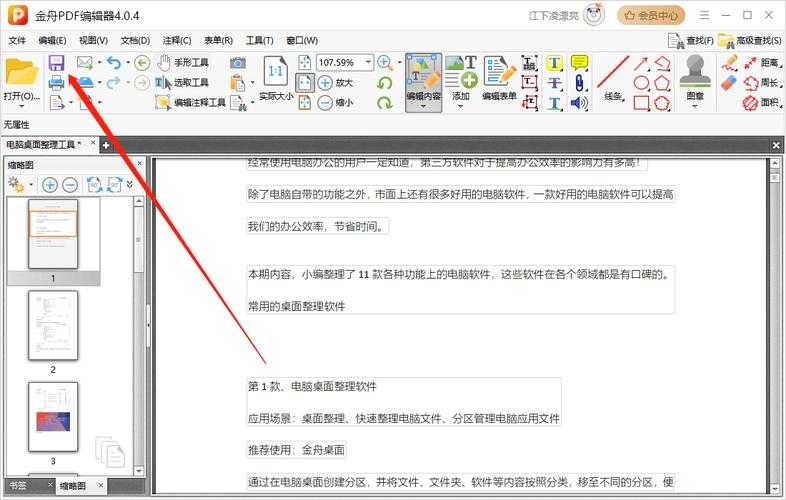Select the arrow drawing tool

point(641,63)
